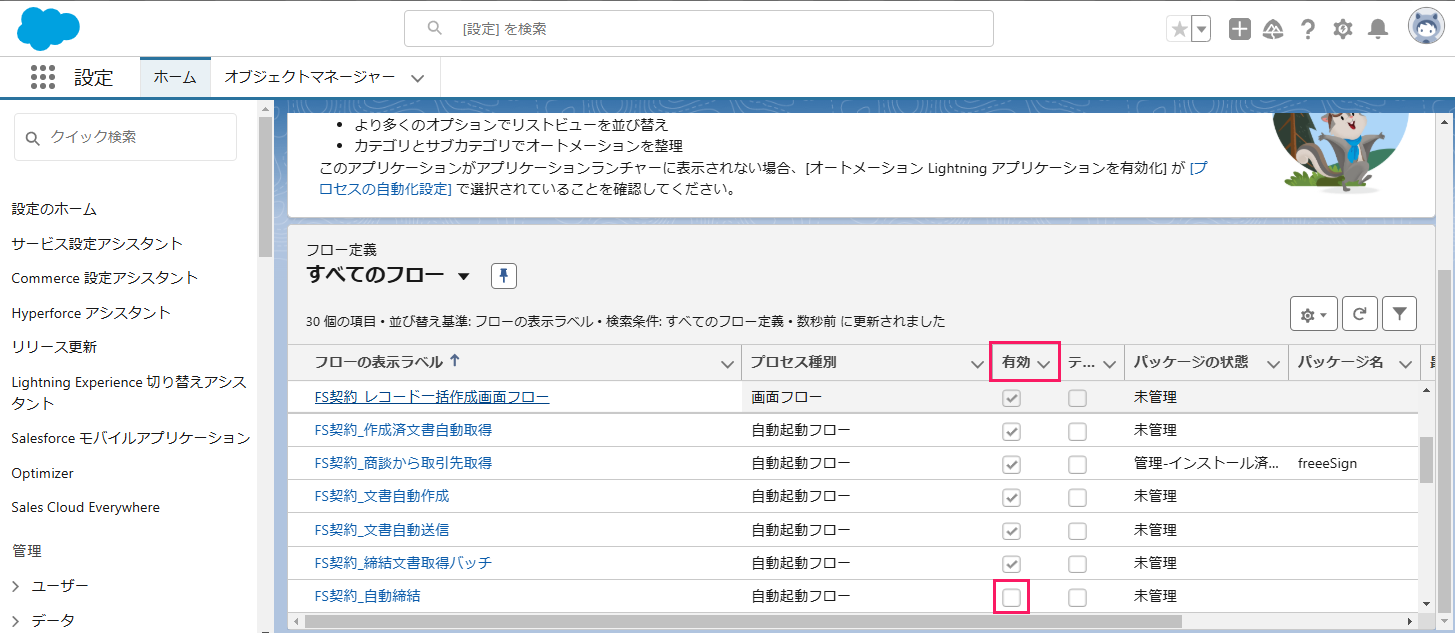This screenshot has height=633, width=1455.
Task: Open FS契約_商談から取引先取得 flow link
Action: click(403, 463)
